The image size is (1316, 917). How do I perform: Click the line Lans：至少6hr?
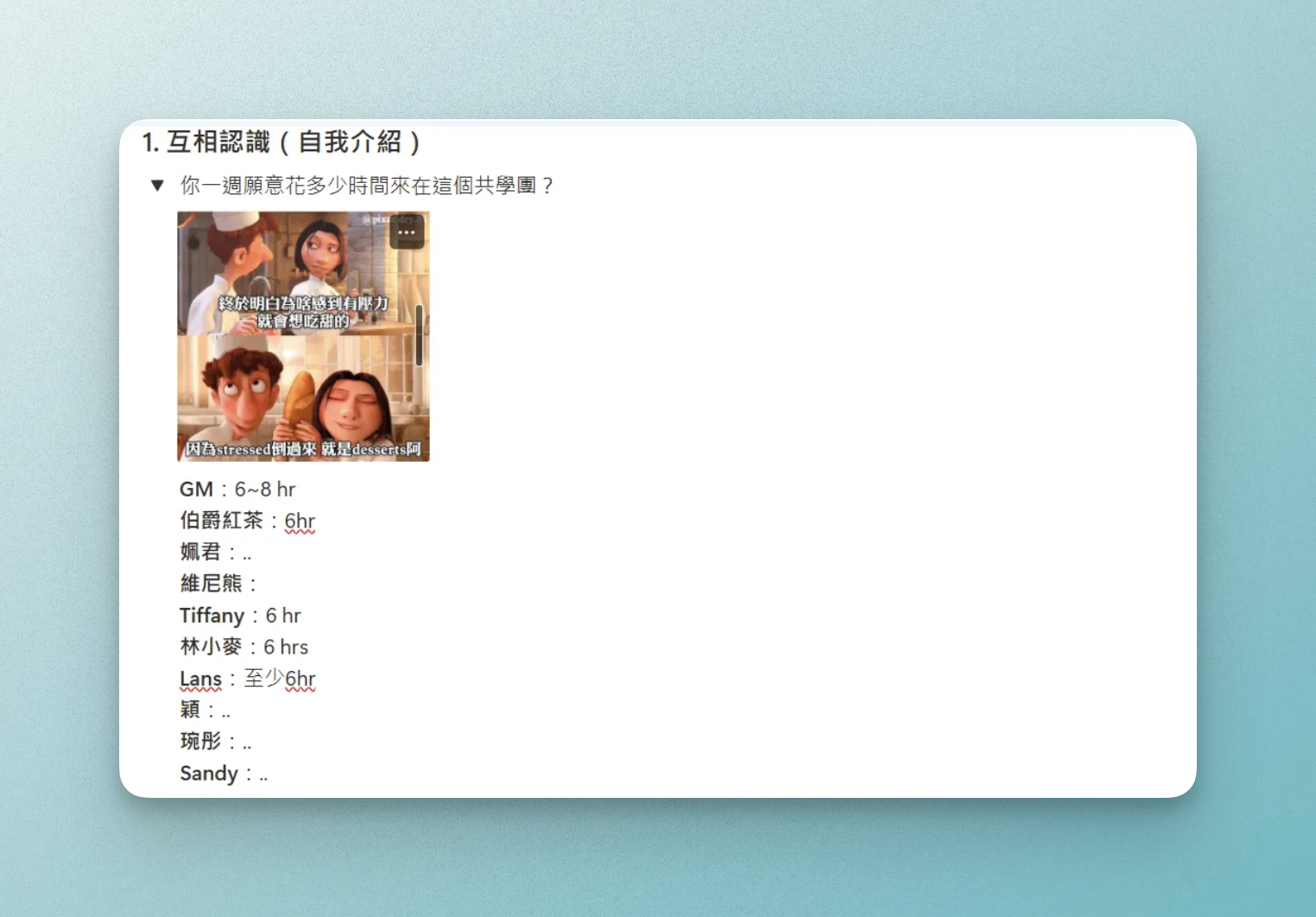[248, 679]
